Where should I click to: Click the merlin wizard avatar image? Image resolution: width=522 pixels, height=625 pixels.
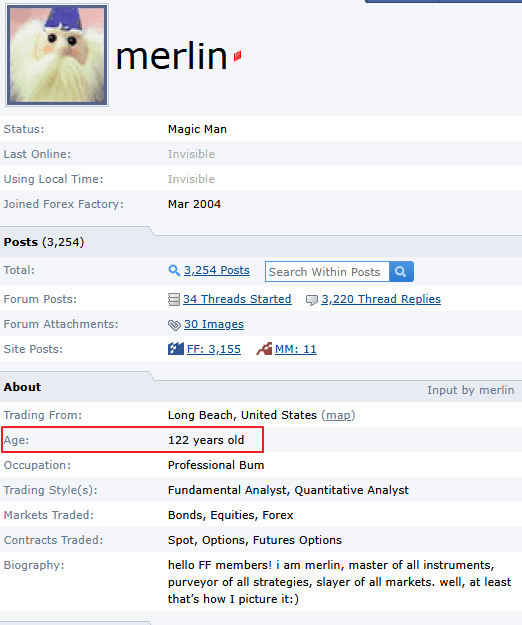[57, 55]
